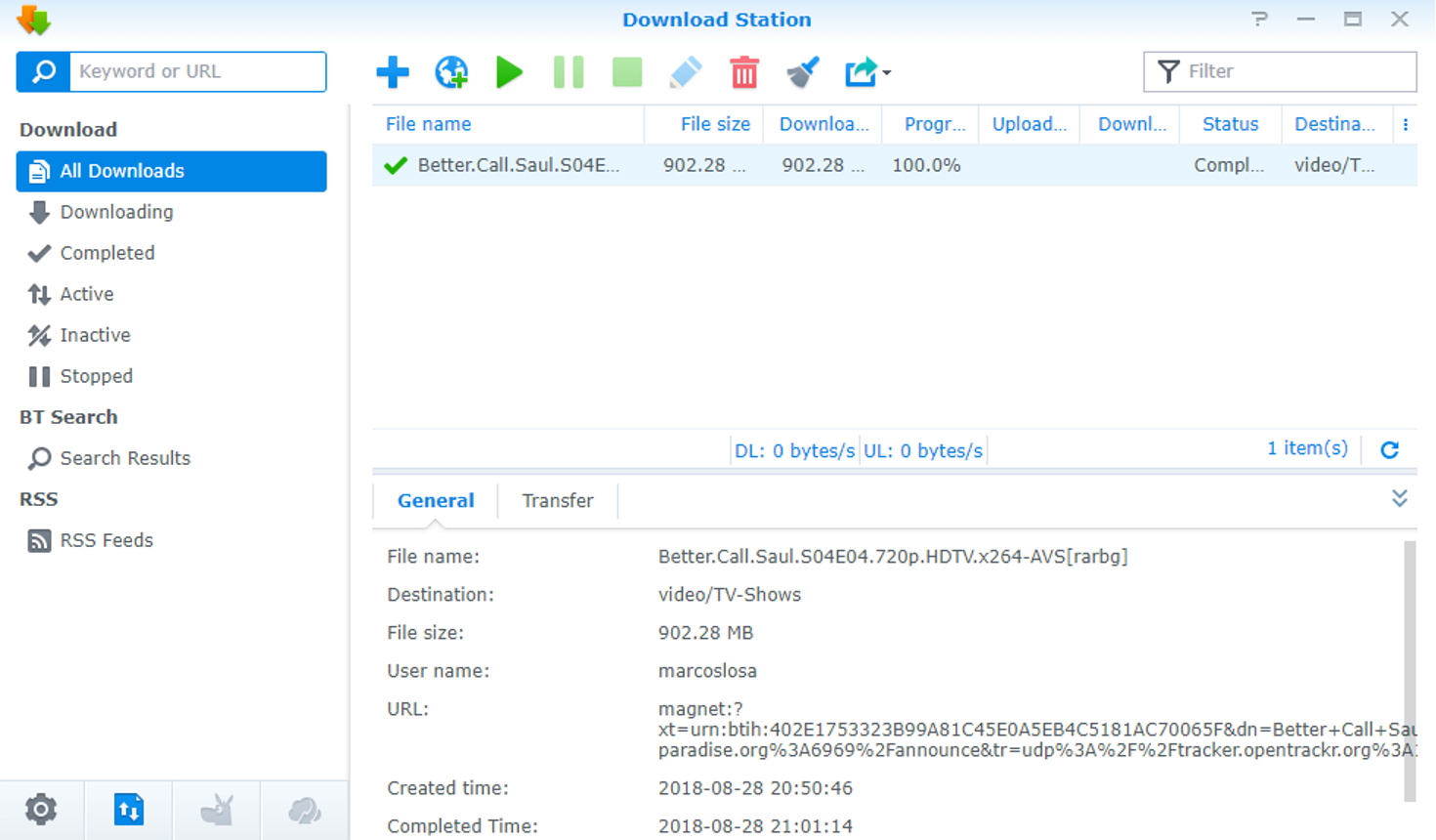
Task: Select the Inactive tasks category
Action: (x=172, y=335)
